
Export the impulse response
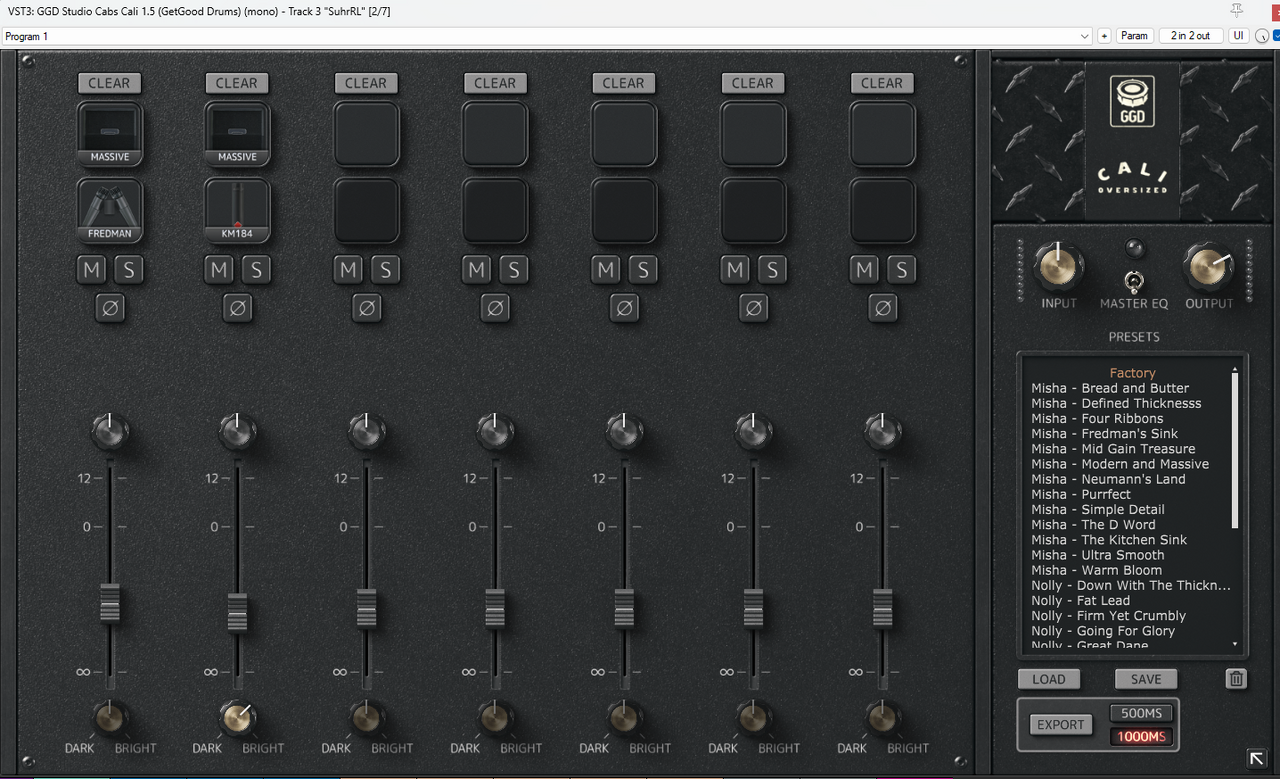point(1061,725)
